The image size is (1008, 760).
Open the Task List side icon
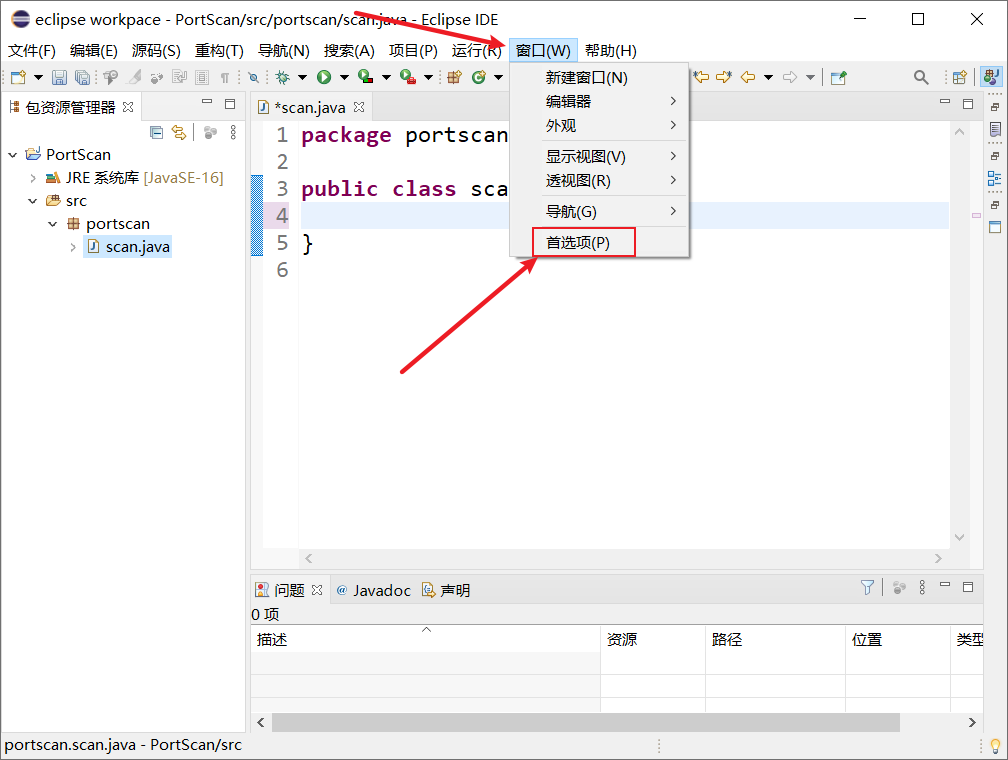(x=995, y=130)
